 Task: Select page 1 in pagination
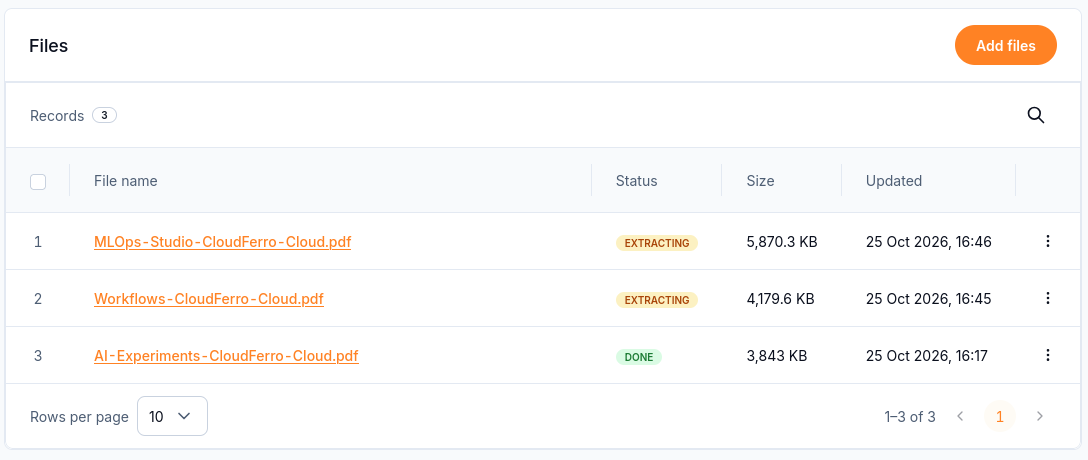tap(1000, 416)
